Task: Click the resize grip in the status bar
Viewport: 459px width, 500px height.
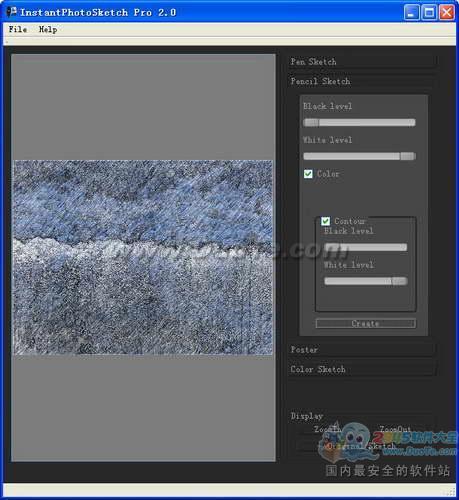Action: coord(451,492)
